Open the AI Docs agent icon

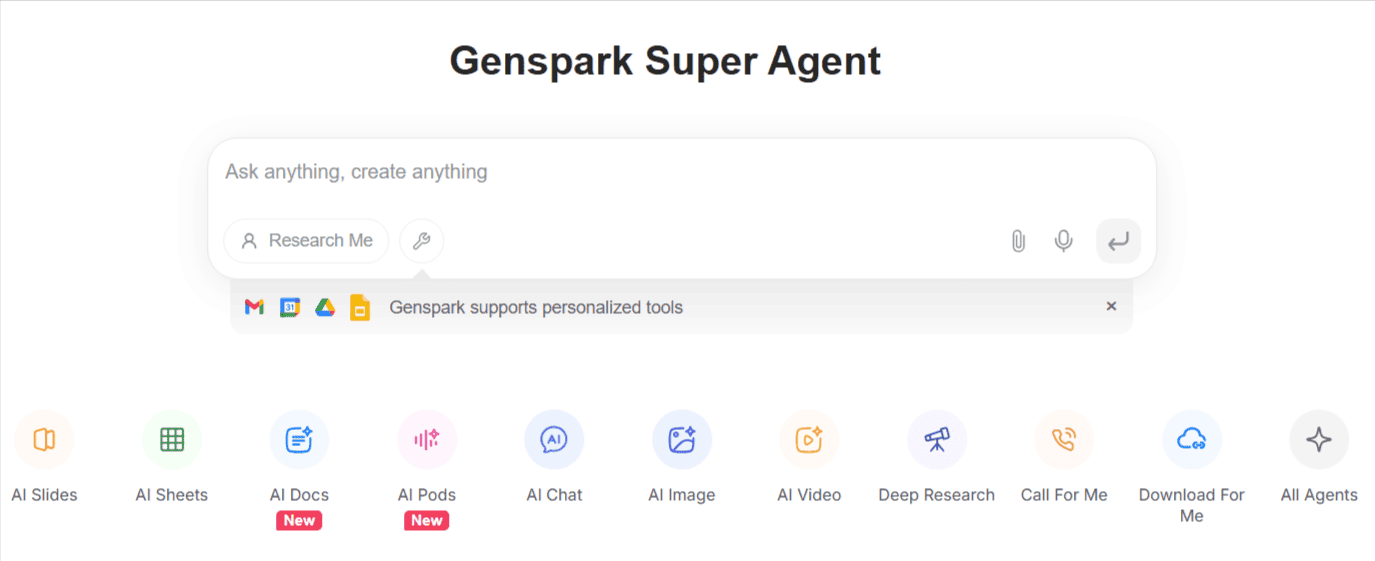click(299, 440)
